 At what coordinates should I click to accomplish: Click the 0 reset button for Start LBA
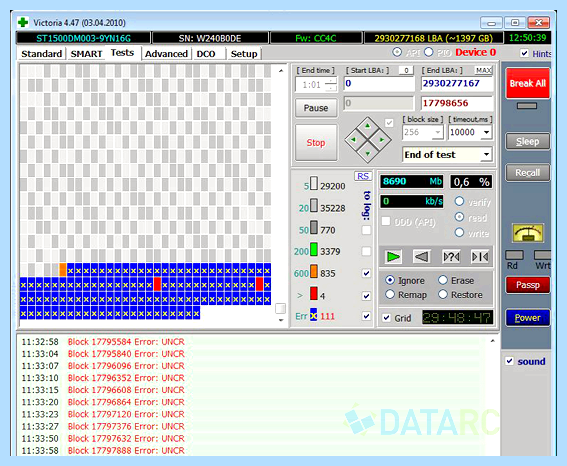pos(406,70)
